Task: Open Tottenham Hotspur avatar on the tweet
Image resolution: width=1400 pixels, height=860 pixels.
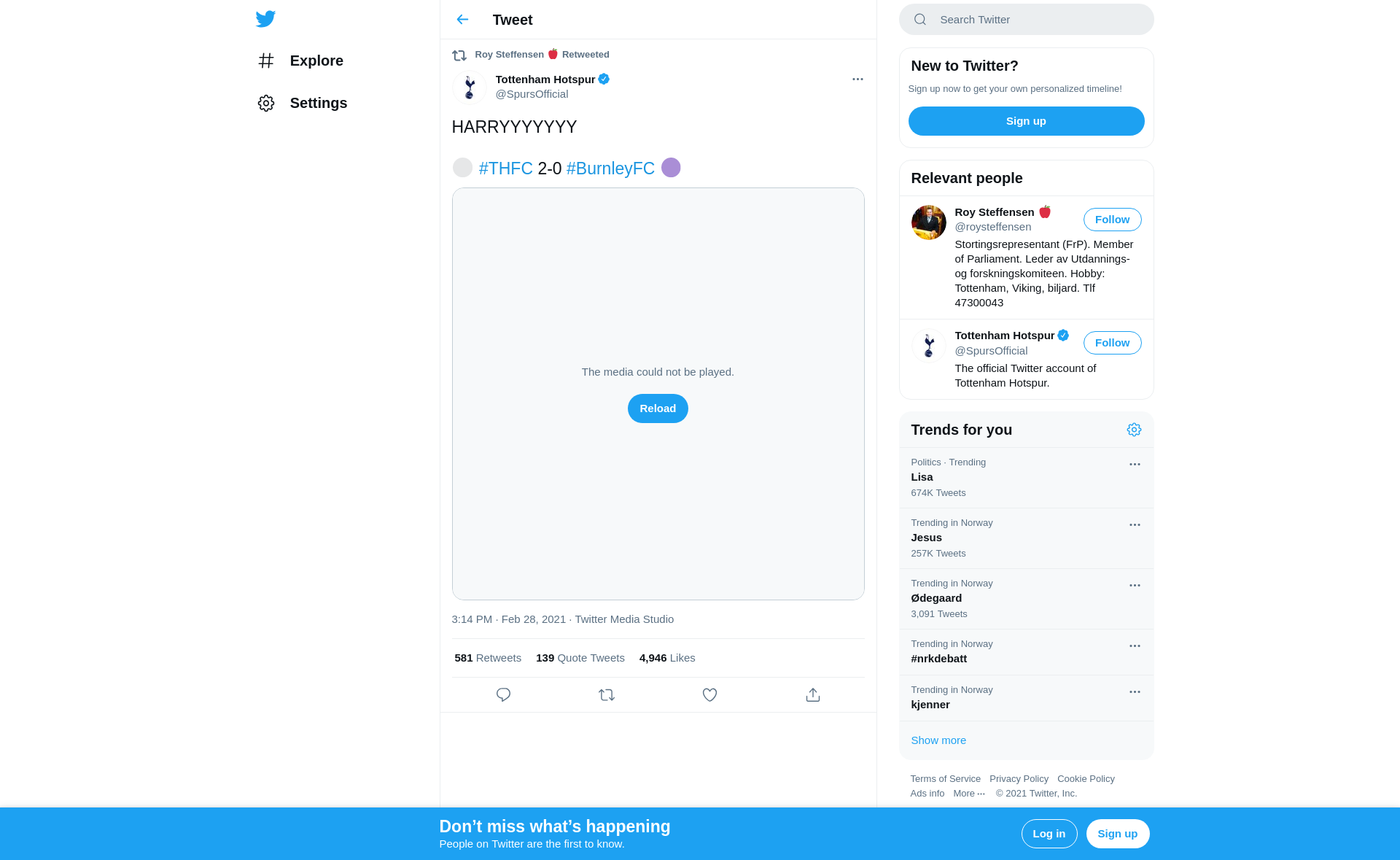Action: (x=470, y=88)
